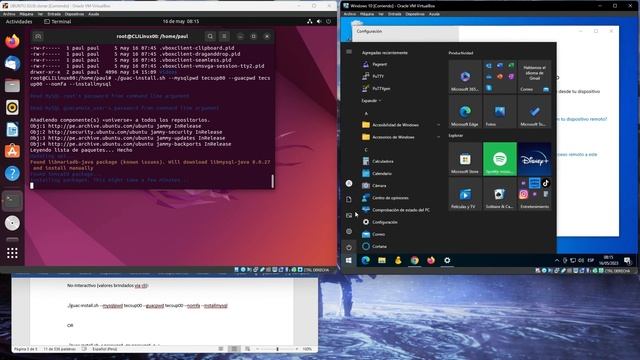The width and height of the screenshot is (640, 360).
Task: Open Comprobación de estado del PC
Action: point(400,210)
